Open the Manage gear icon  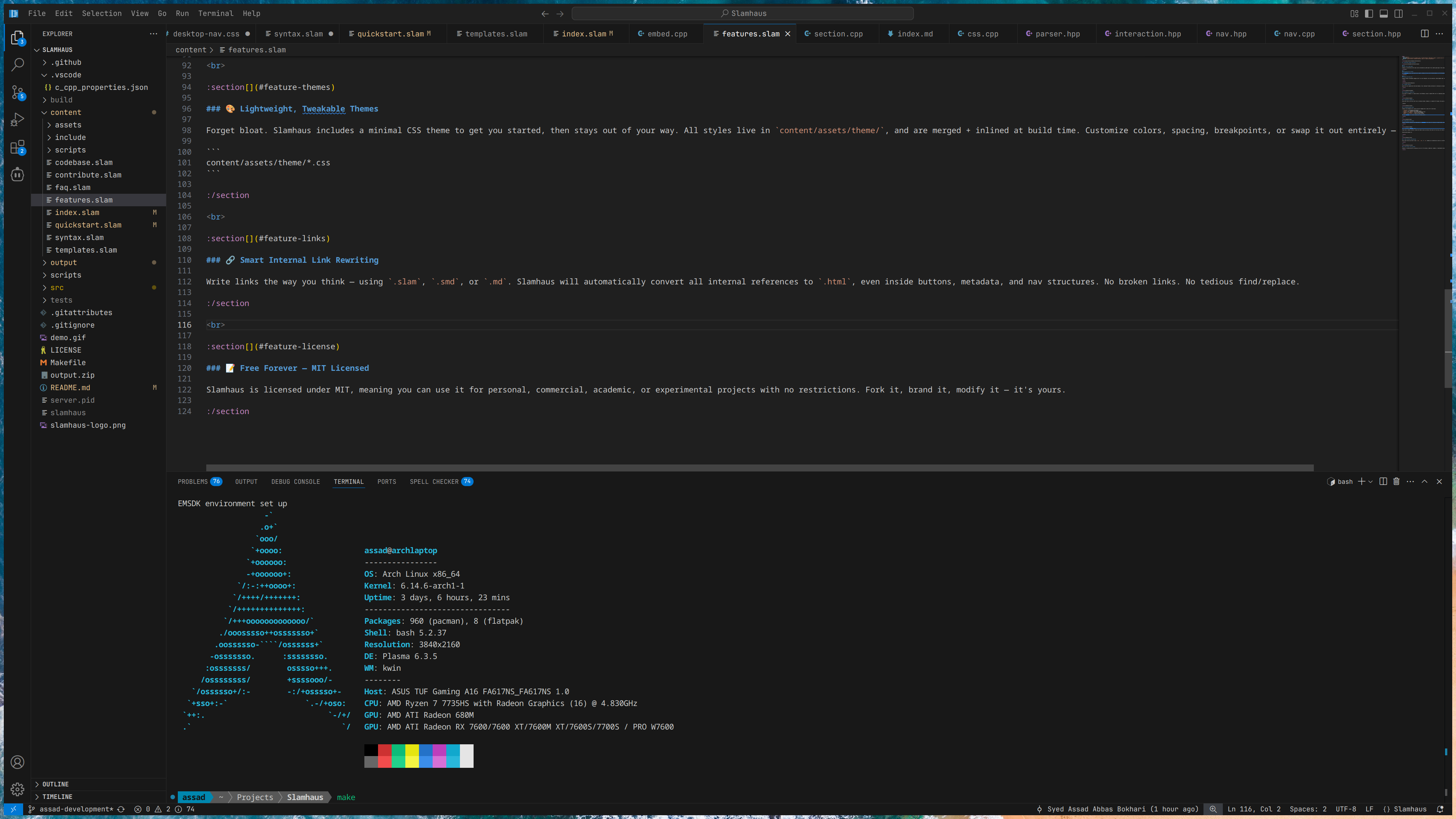[x=17, y=789]
